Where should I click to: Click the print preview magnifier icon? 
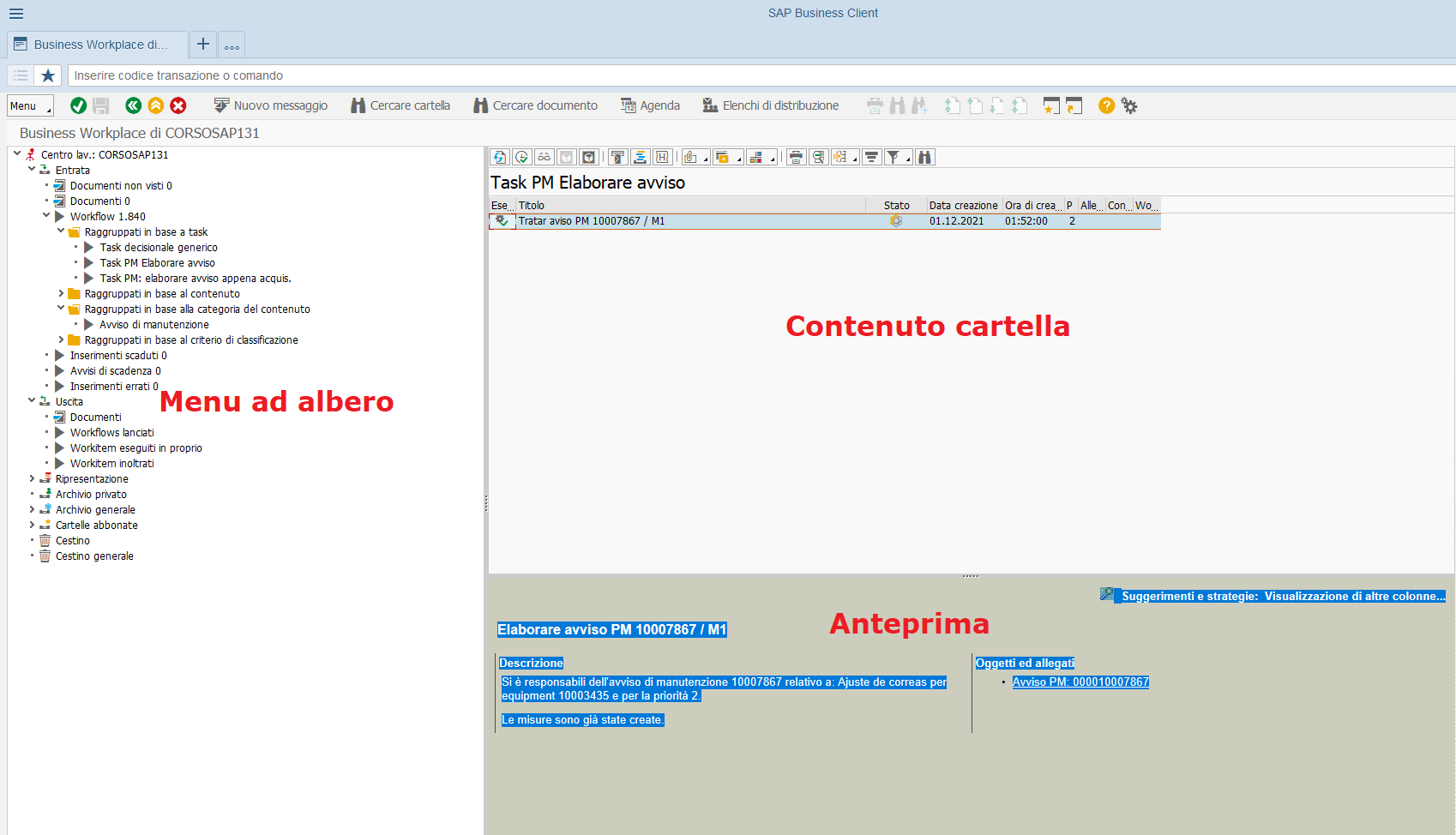pos(819,157)
